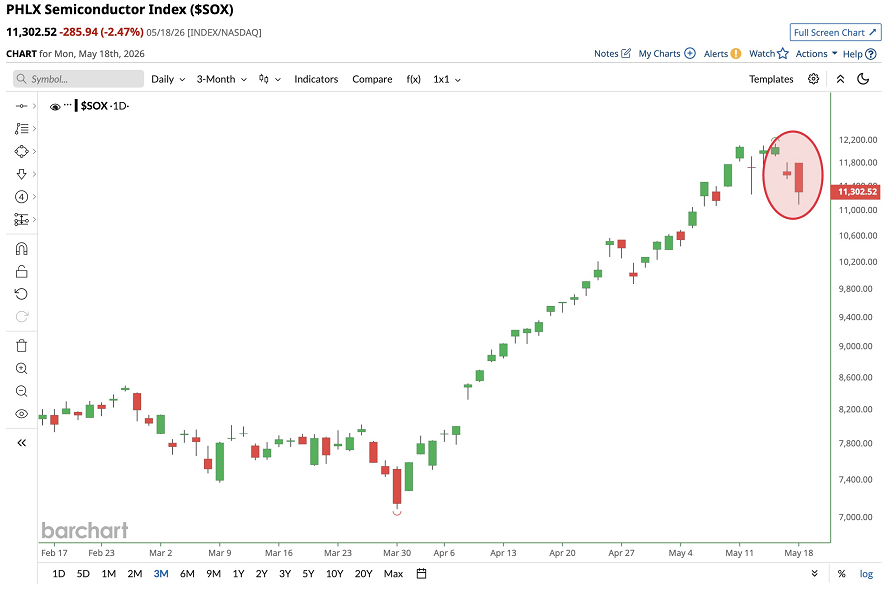Choose the arrow marker tool
This screenshot has height=590, width=889.
click(x=21, y=174)
